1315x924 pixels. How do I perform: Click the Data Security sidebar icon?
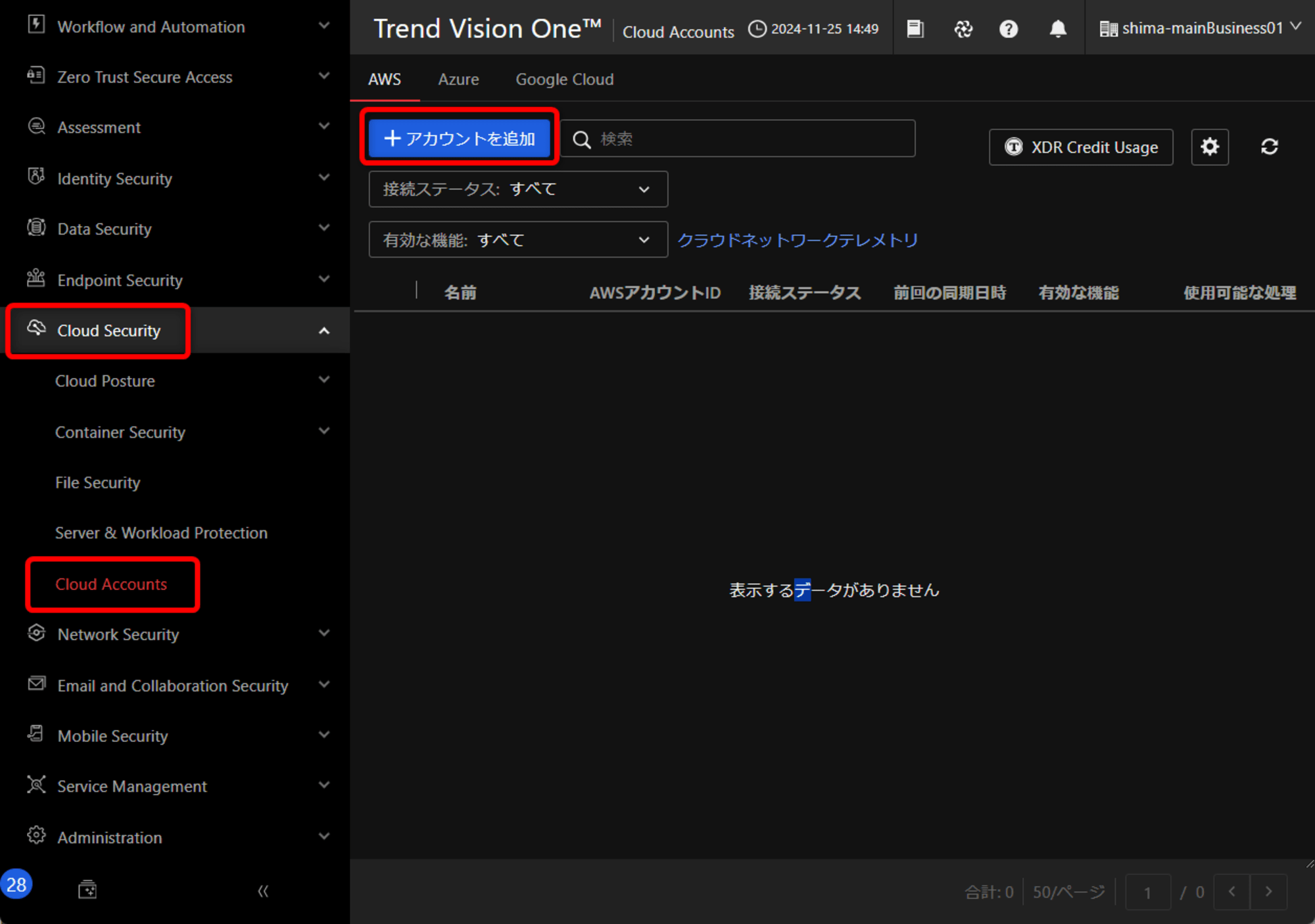click(36, 227)
